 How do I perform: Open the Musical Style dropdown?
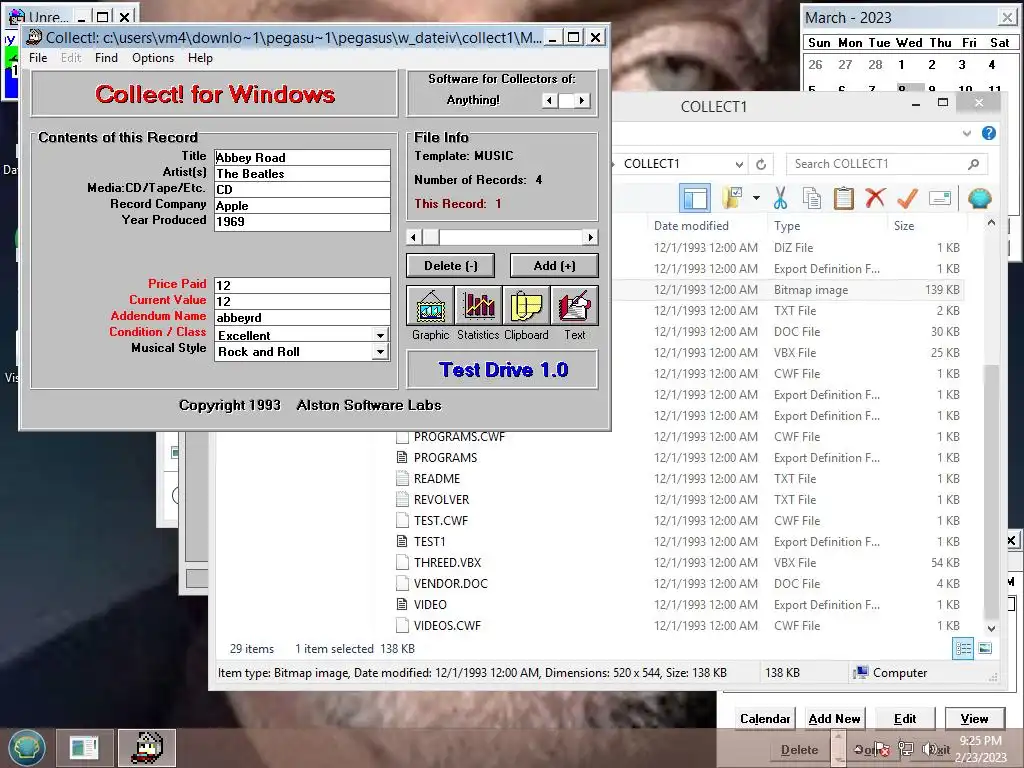pos(380,352)
